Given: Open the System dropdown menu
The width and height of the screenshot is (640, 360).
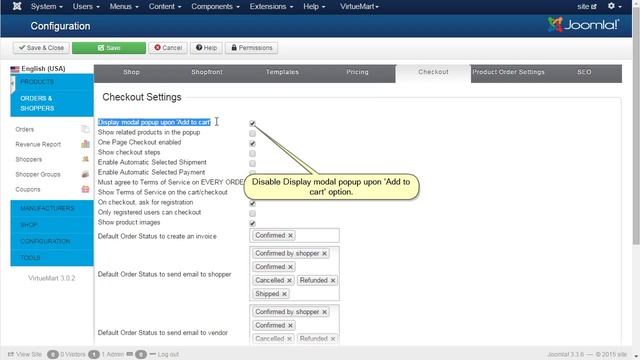Looking at the screenshot, I should click(x=47, y=7).
